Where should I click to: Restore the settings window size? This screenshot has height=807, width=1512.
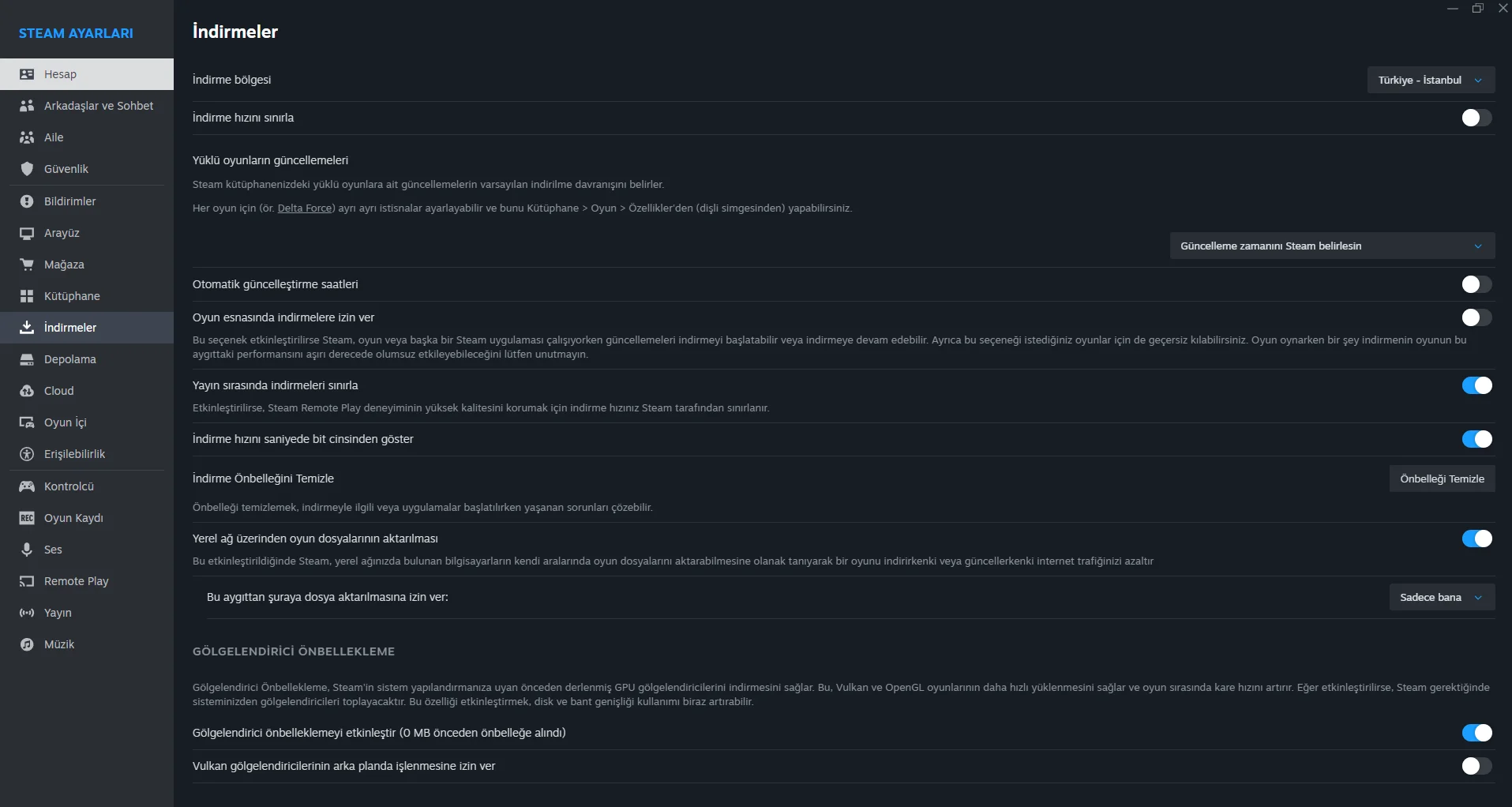click(1477, 9)
